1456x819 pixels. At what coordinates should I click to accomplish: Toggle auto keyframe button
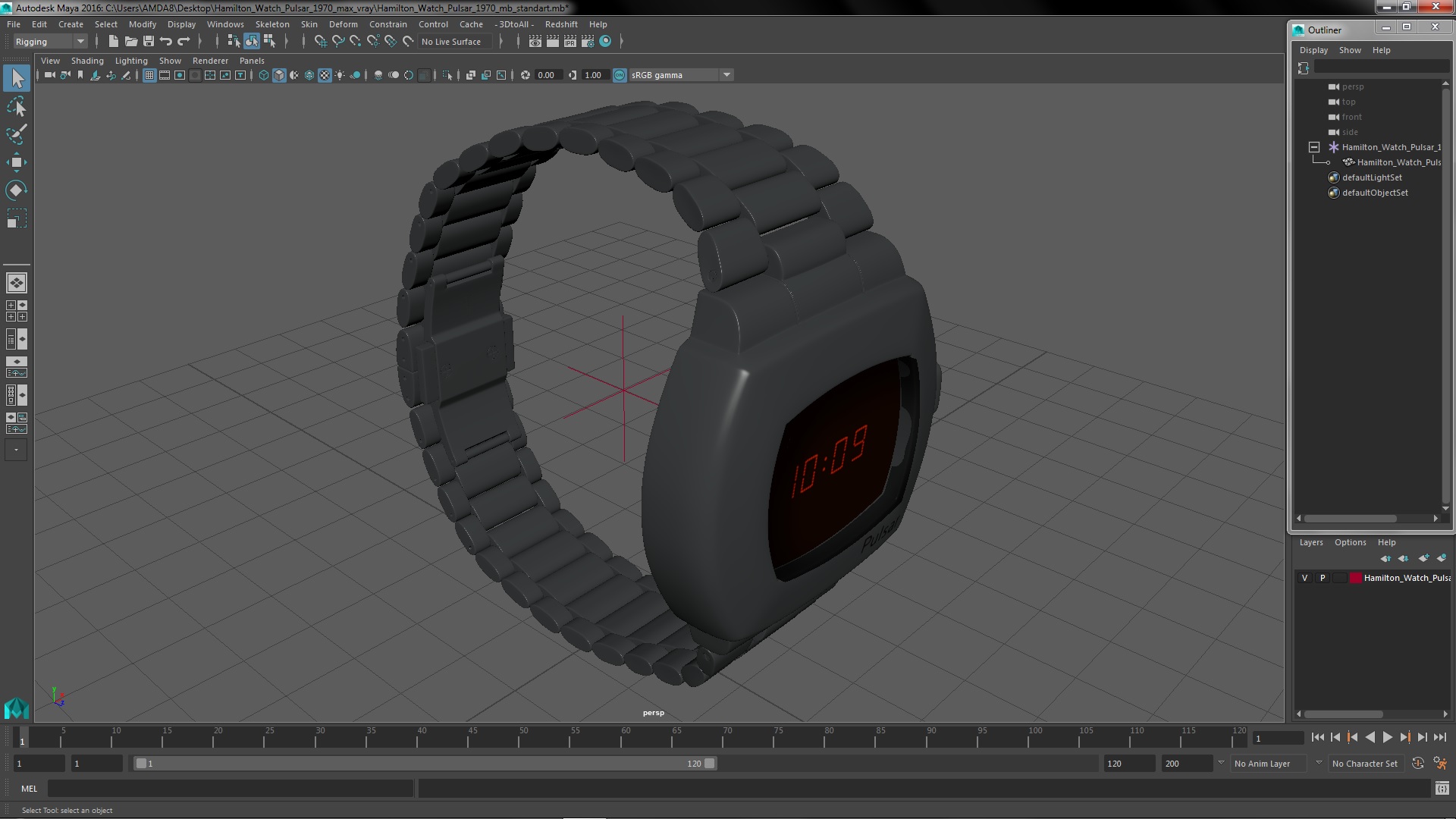(1418, 764)
